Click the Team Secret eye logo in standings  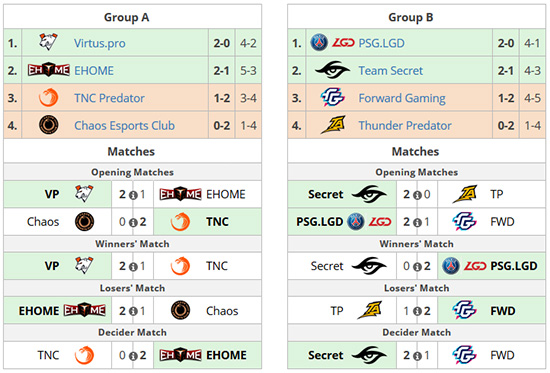click(x=333, y=70)
